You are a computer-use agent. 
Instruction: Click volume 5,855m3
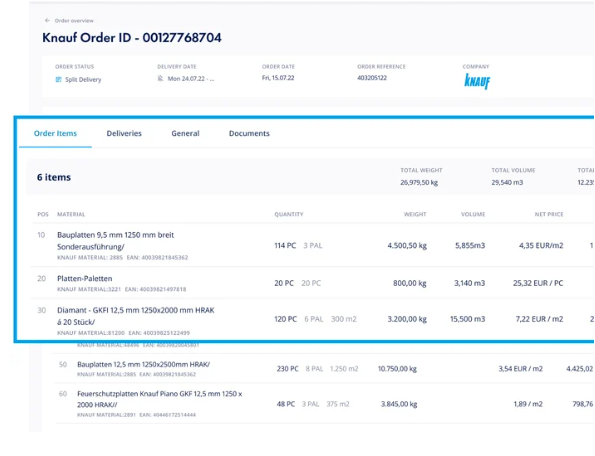pyautogui.click(x=470, y=245)
